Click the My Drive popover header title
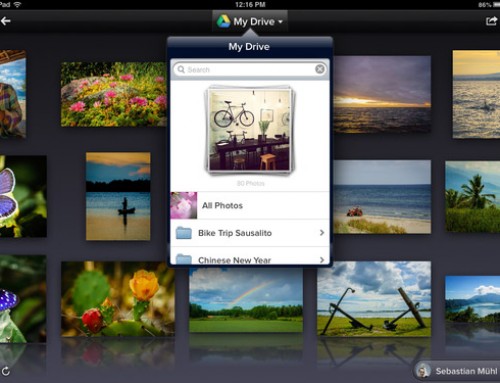 coord(249,47)
